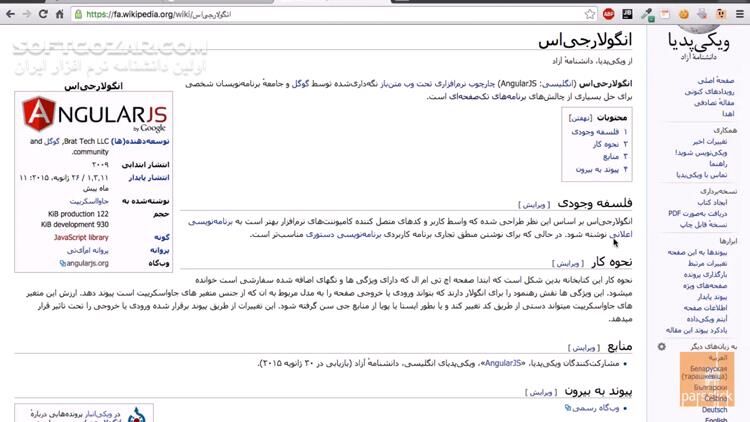The height and width of the screenshot is (422, 750).
Task: Open وب‌گاه رسمی official website link
Action: [x=596, y=408]
